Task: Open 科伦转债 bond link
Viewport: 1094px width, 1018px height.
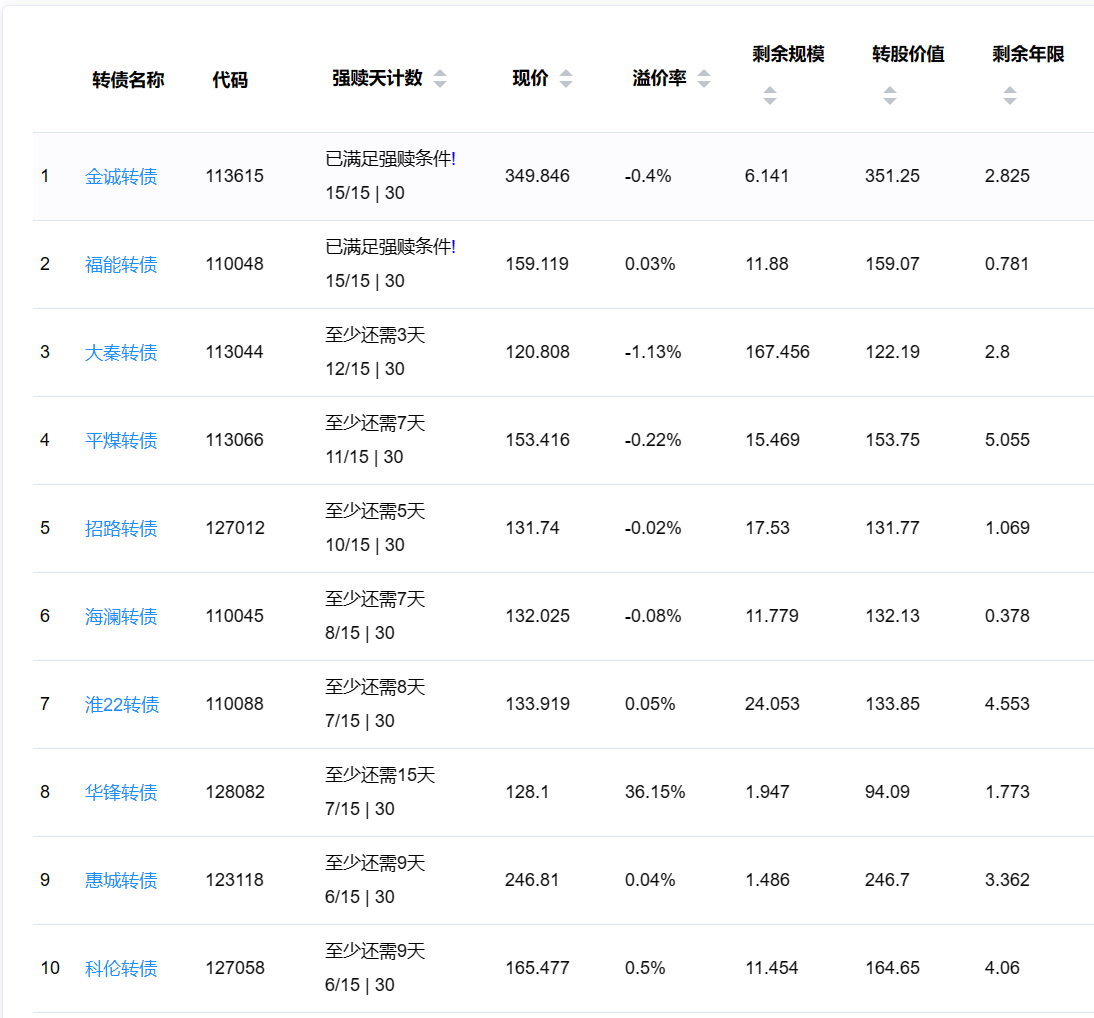Action: (x=121, y=969)
